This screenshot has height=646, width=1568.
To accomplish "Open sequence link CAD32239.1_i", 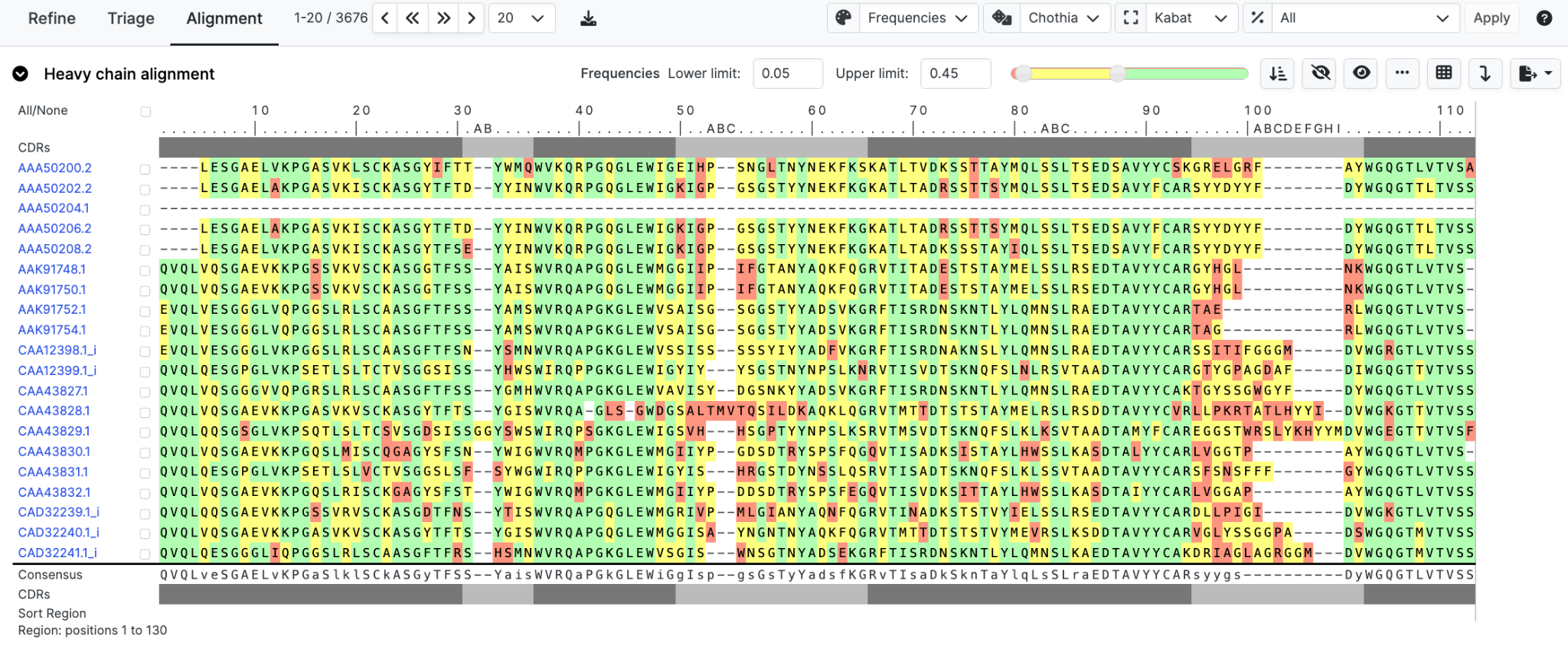I will pyautogui.click(x=59, y=512).
